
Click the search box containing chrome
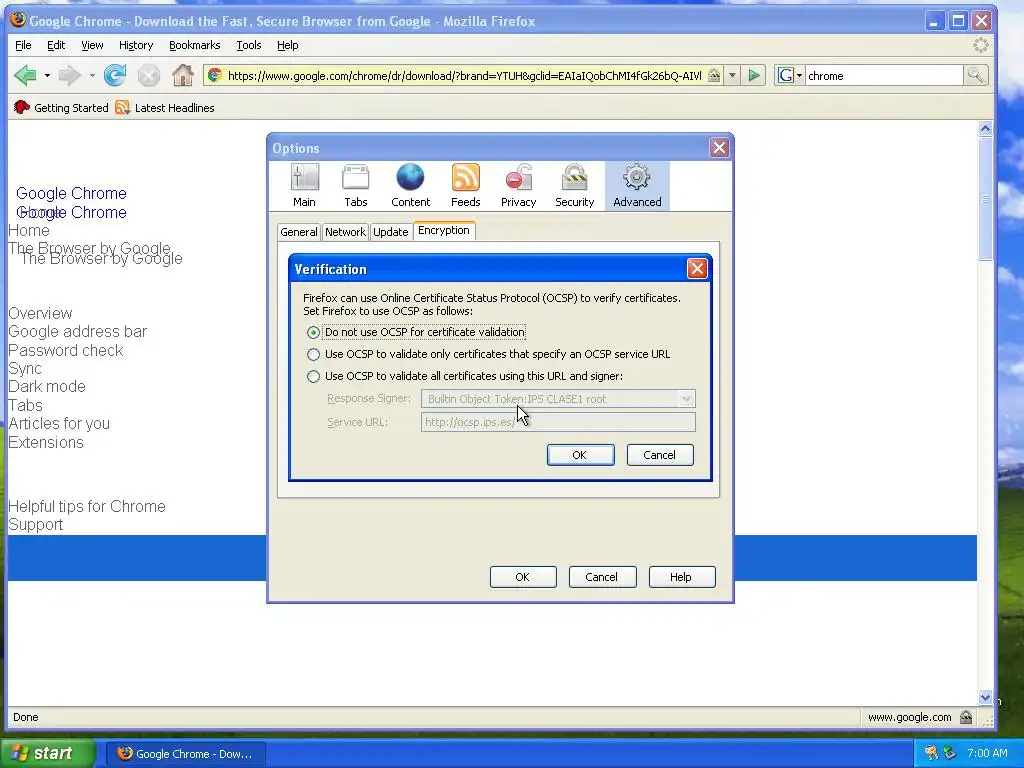[x=884, y=76]
